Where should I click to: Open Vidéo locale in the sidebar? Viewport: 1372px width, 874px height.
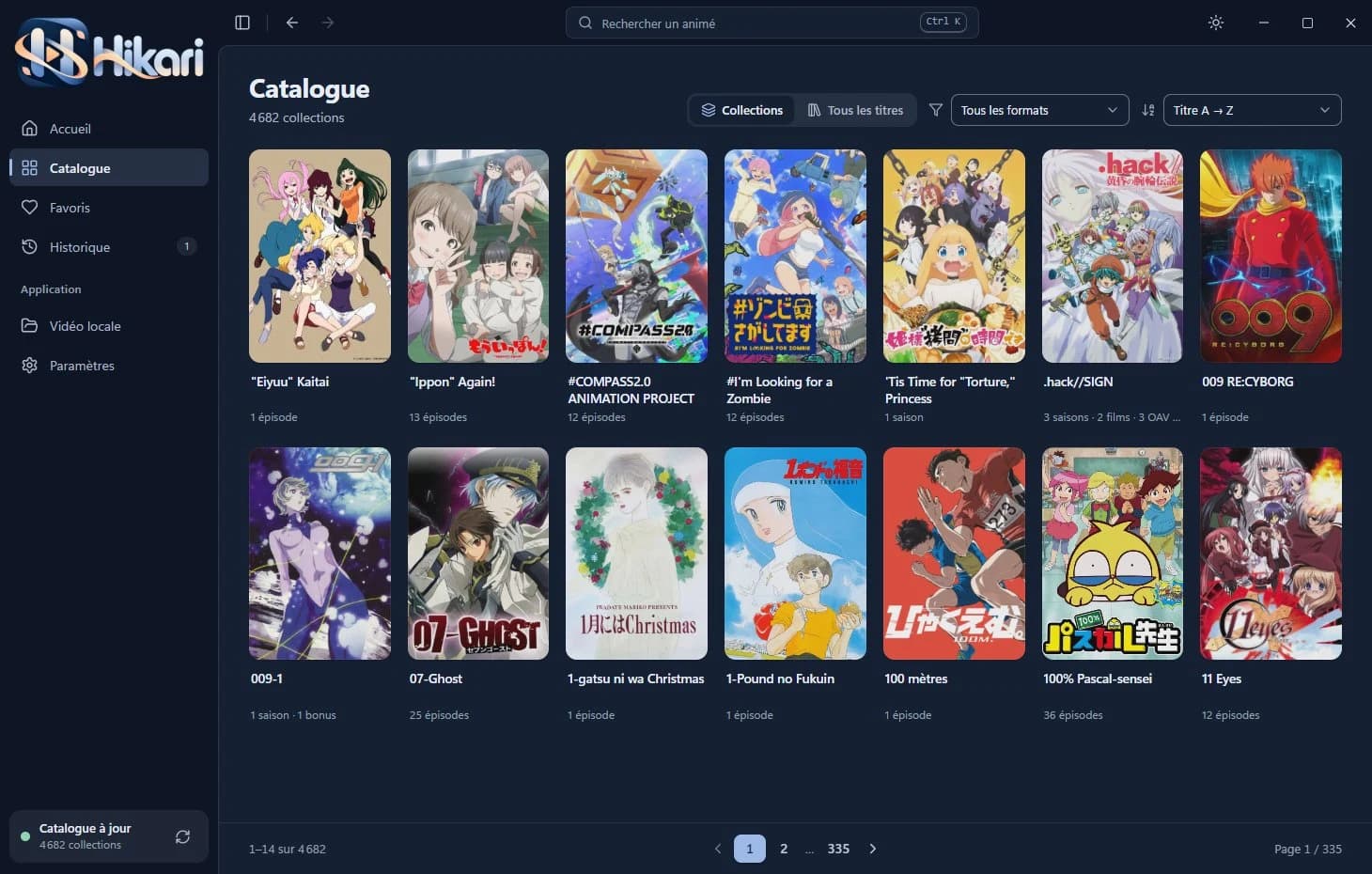point(109,325)
